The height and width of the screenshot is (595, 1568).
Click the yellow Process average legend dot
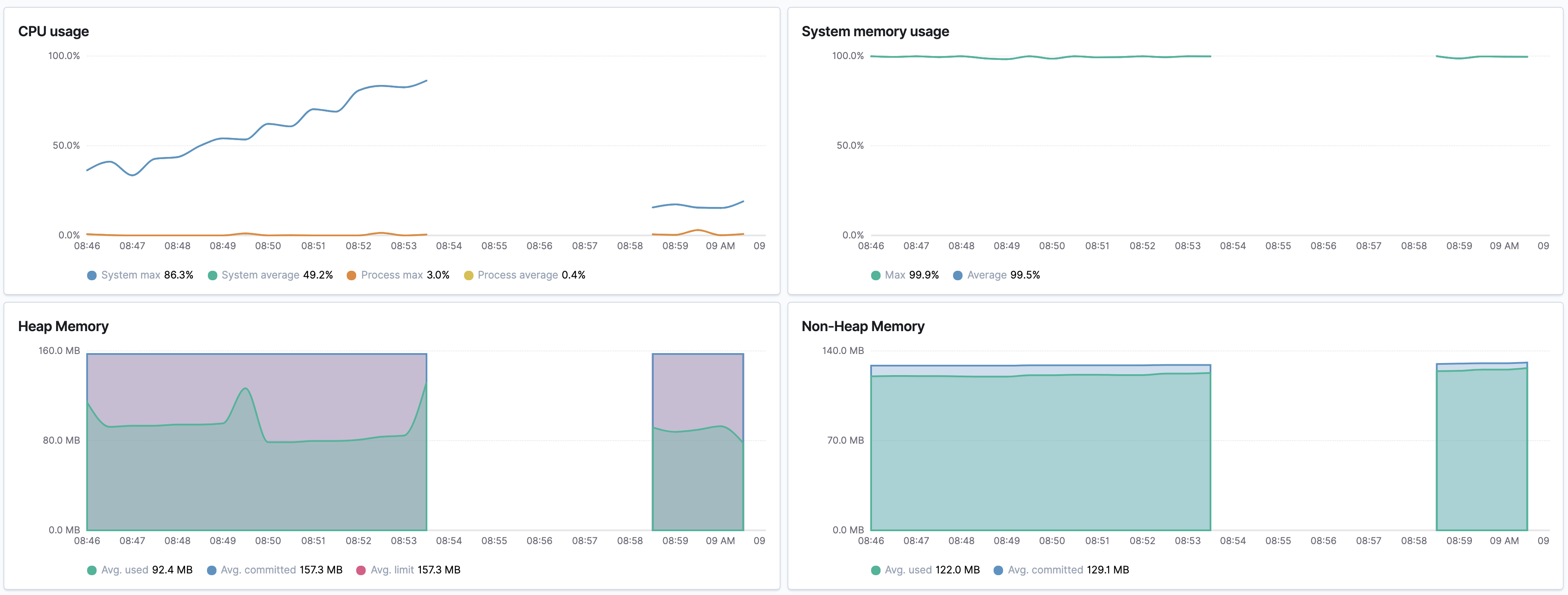[x=469, y=276]
